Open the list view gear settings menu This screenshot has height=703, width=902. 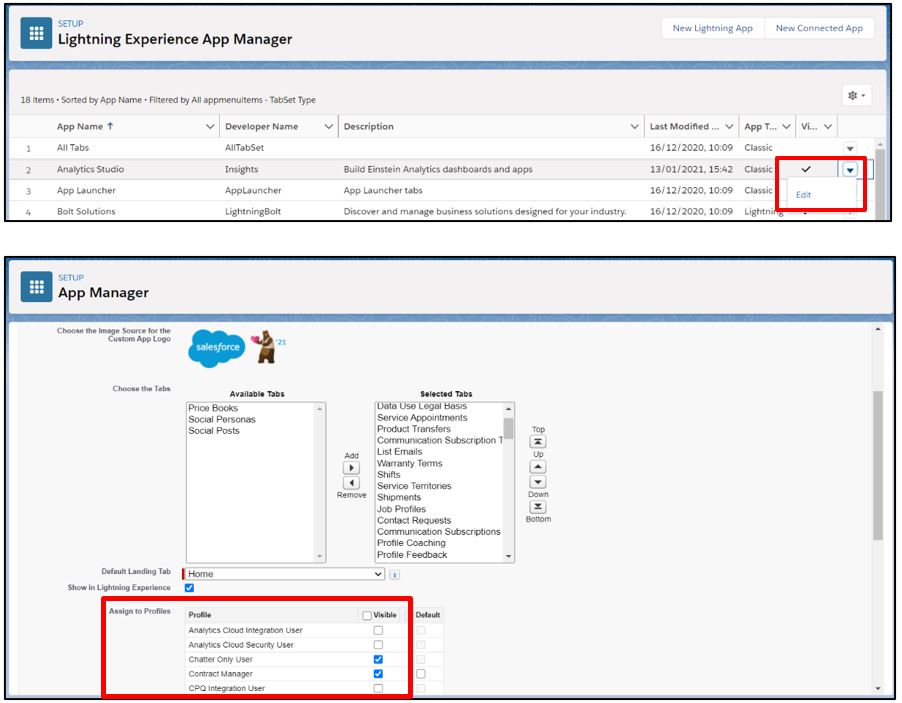pos(857,95)
